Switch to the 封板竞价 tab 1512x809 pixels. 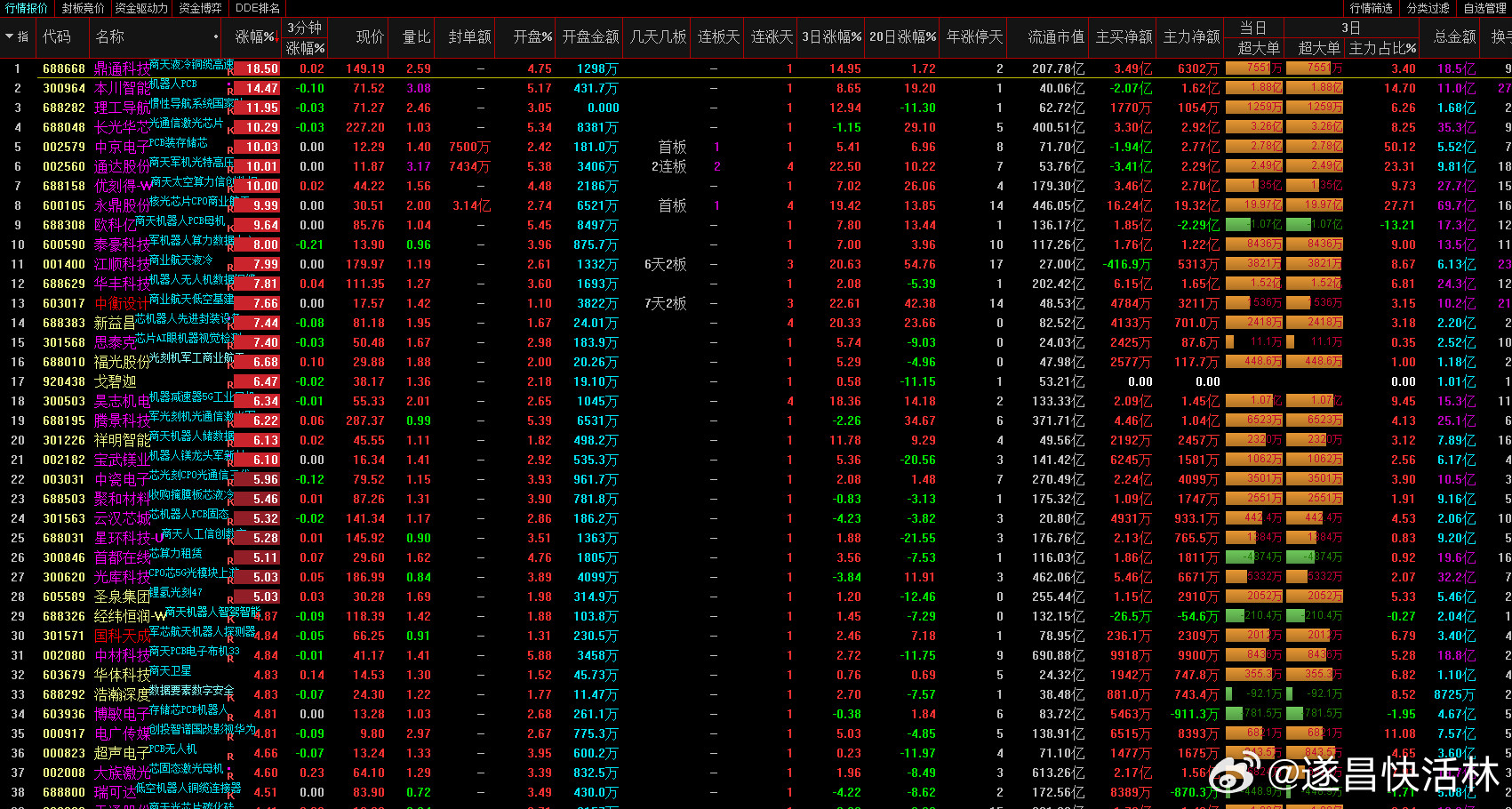pos(83,8)
